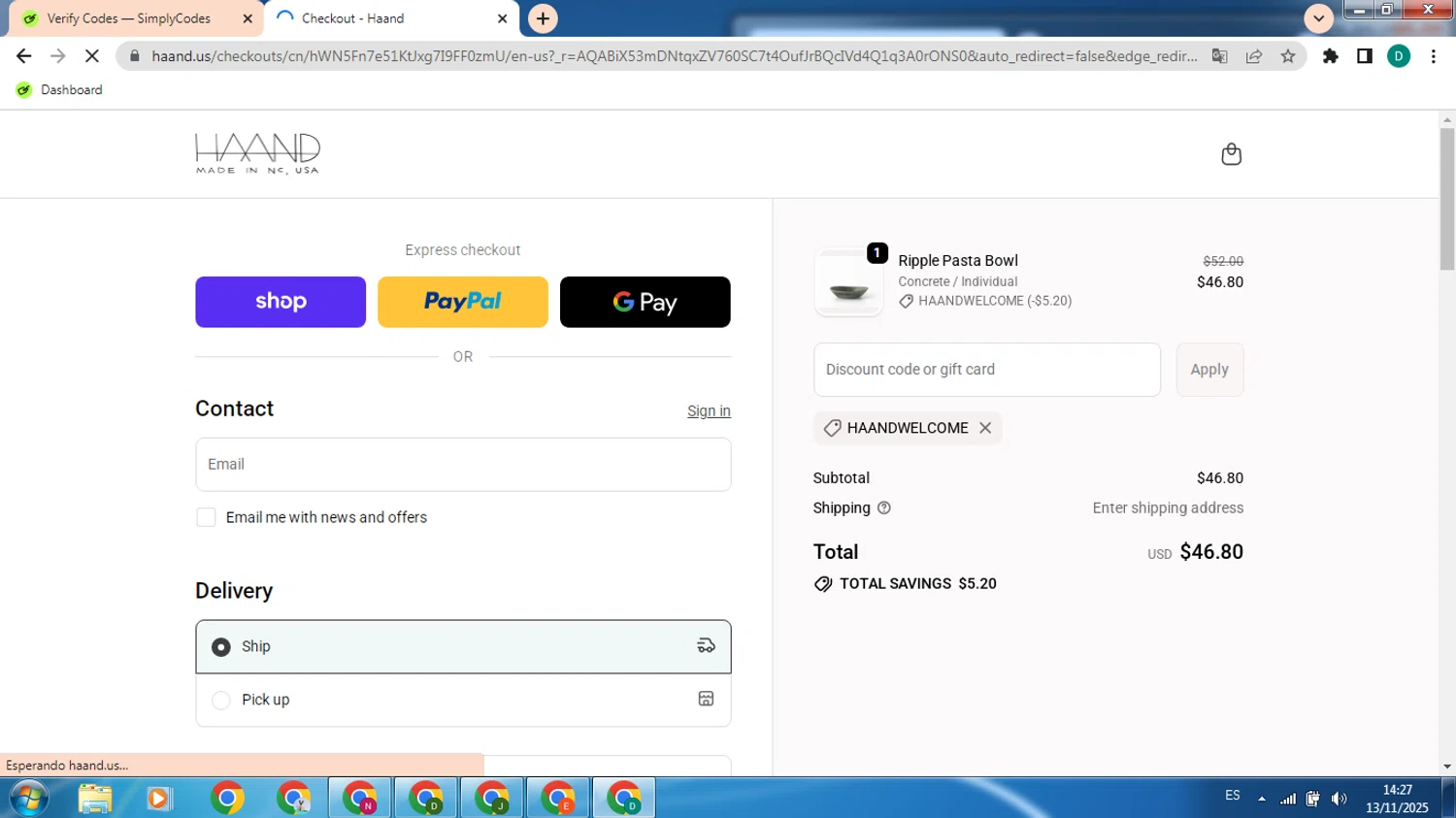Click the HAAND logo
The height and width of the screenshot is (818, 1456).
(257, 154)
